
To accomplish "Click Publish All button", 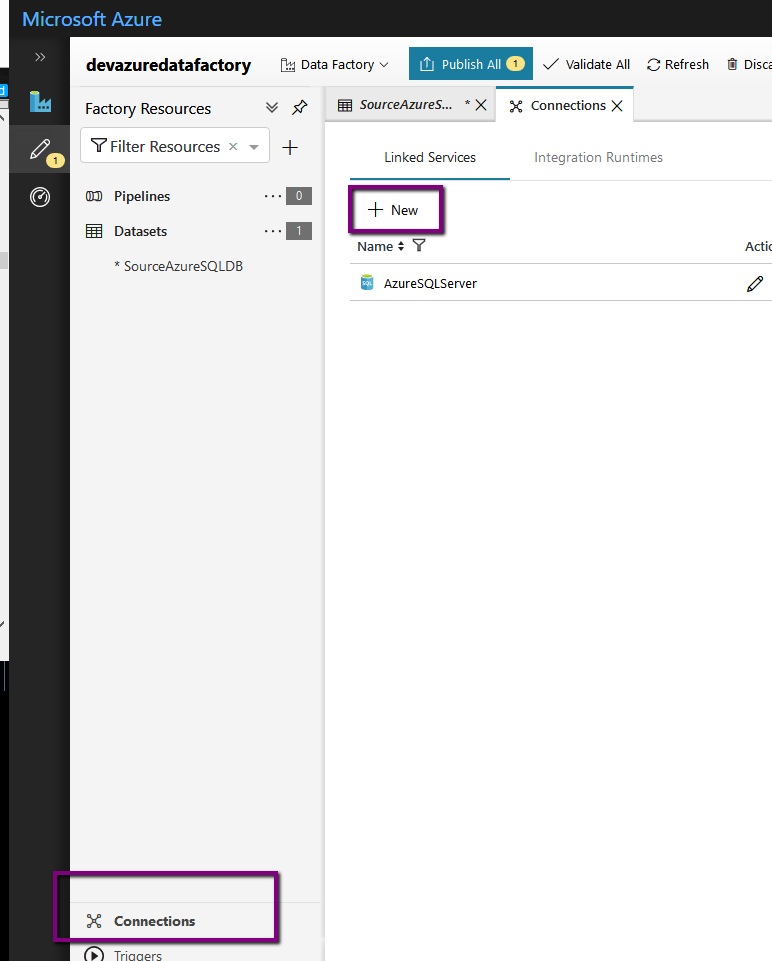I will click(x=470, y=65).
